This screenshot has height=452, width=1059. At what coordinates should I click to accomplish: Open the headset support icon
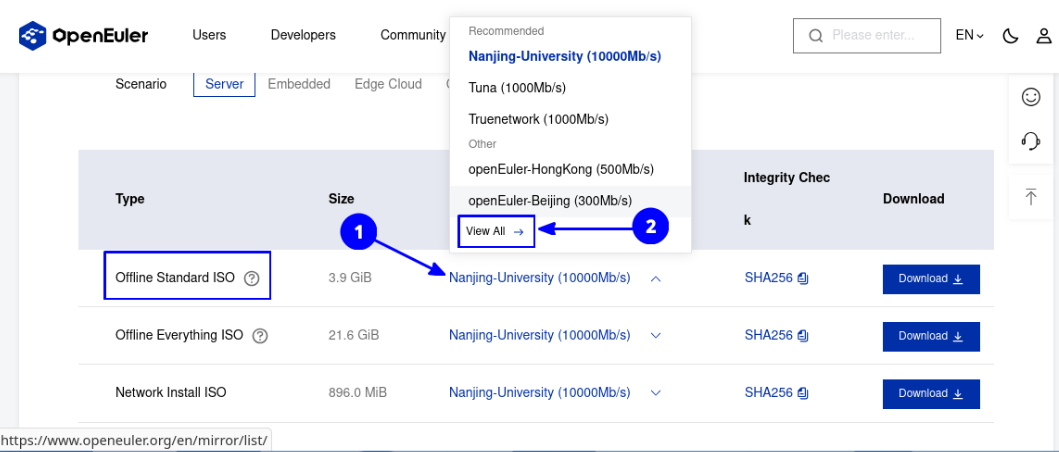[1031, 141]
